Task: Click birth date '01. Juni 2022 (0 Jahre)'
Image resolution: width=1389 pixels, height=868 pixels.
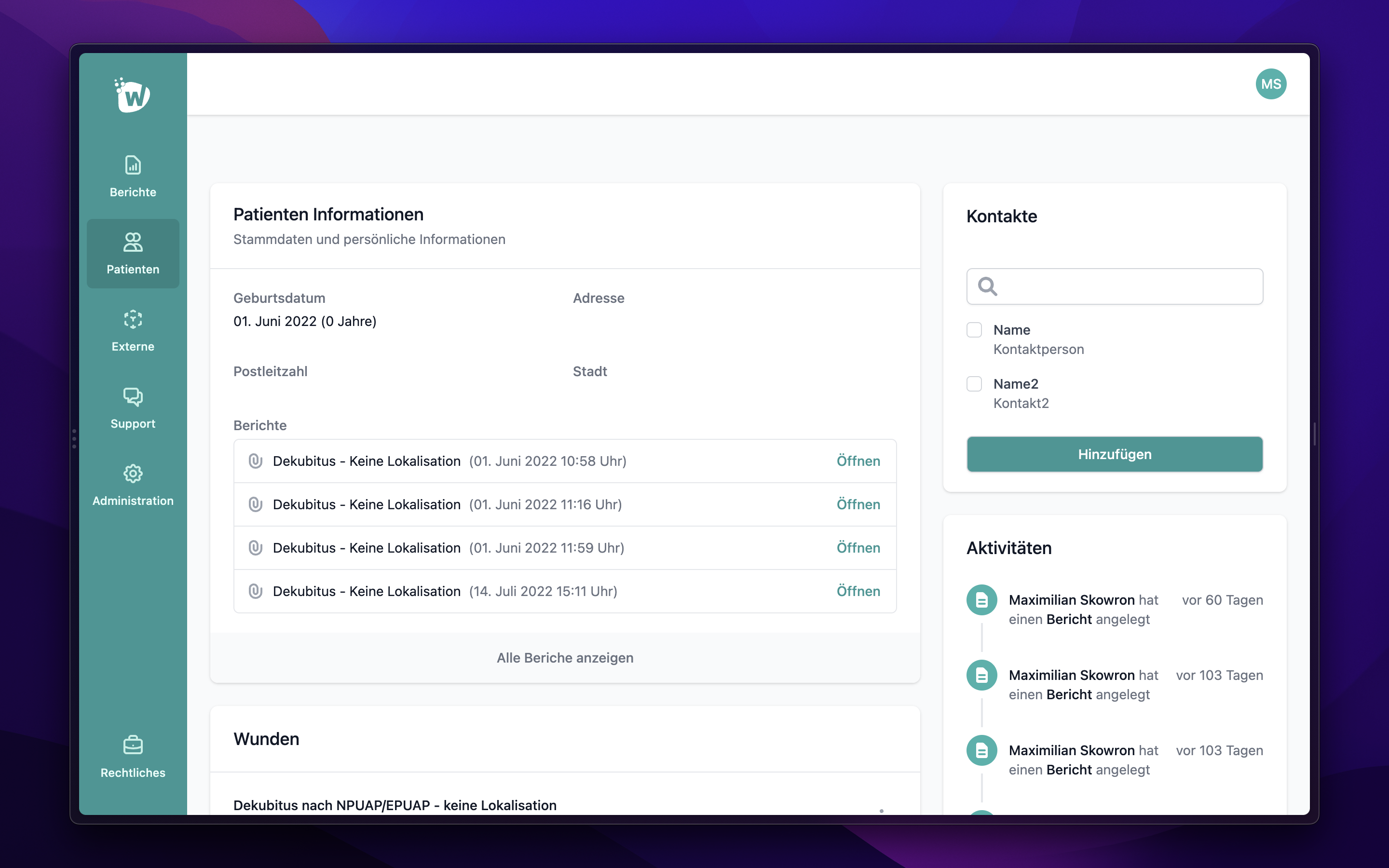Action: [x=305, y=321]
